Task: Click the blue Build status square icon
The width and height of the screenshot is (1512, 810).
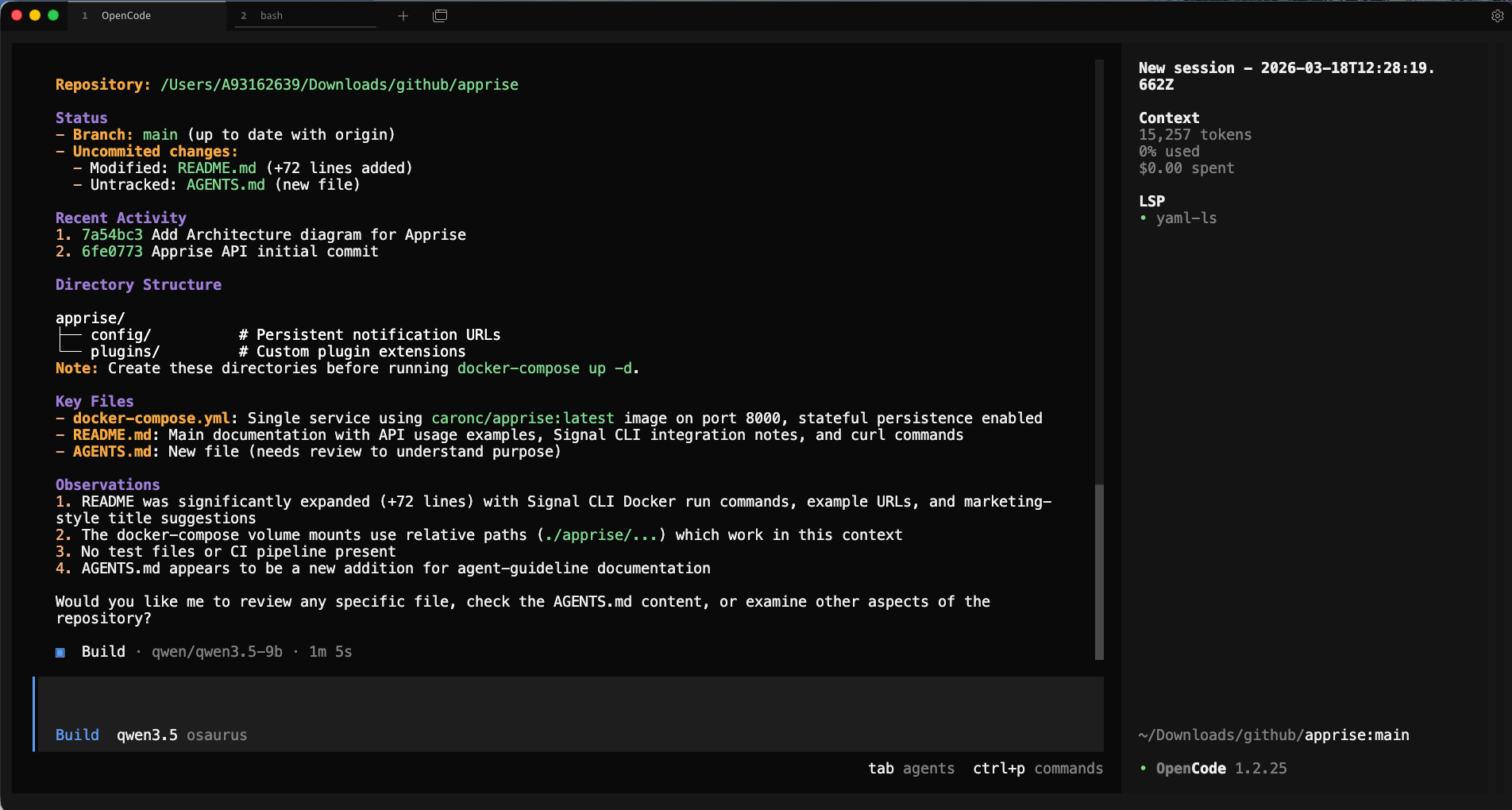Action: [60, 652]
